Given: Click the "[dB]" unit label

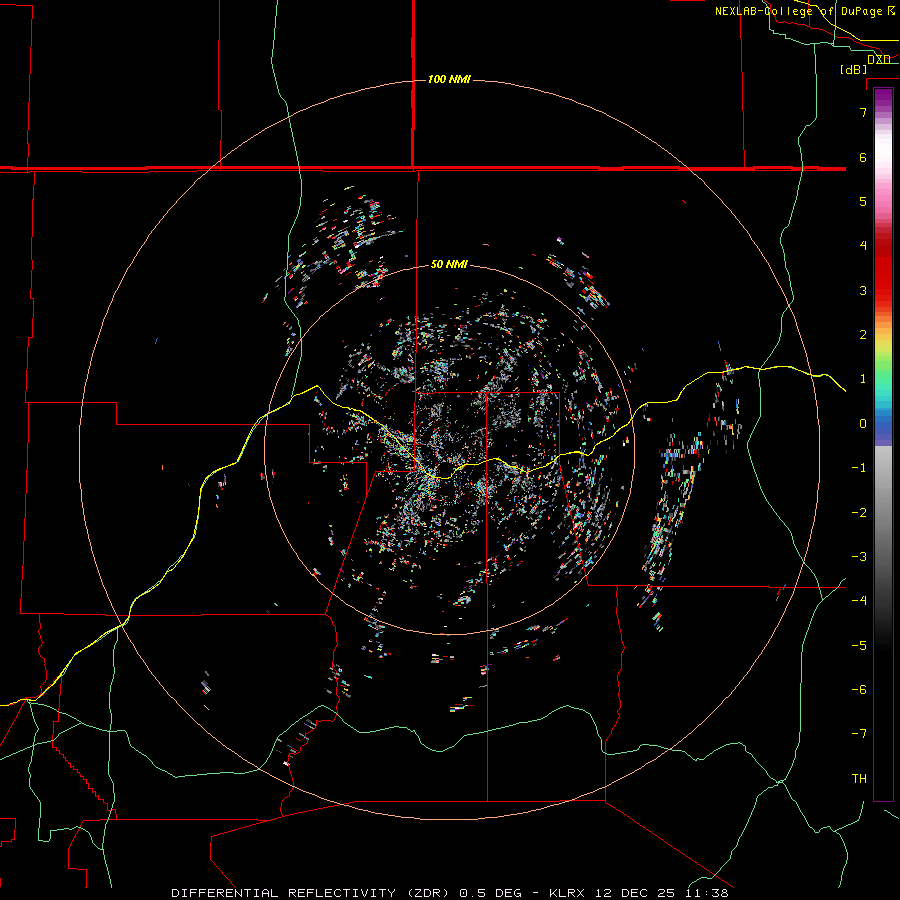Looking at the screenshot, I should [853, 69].
